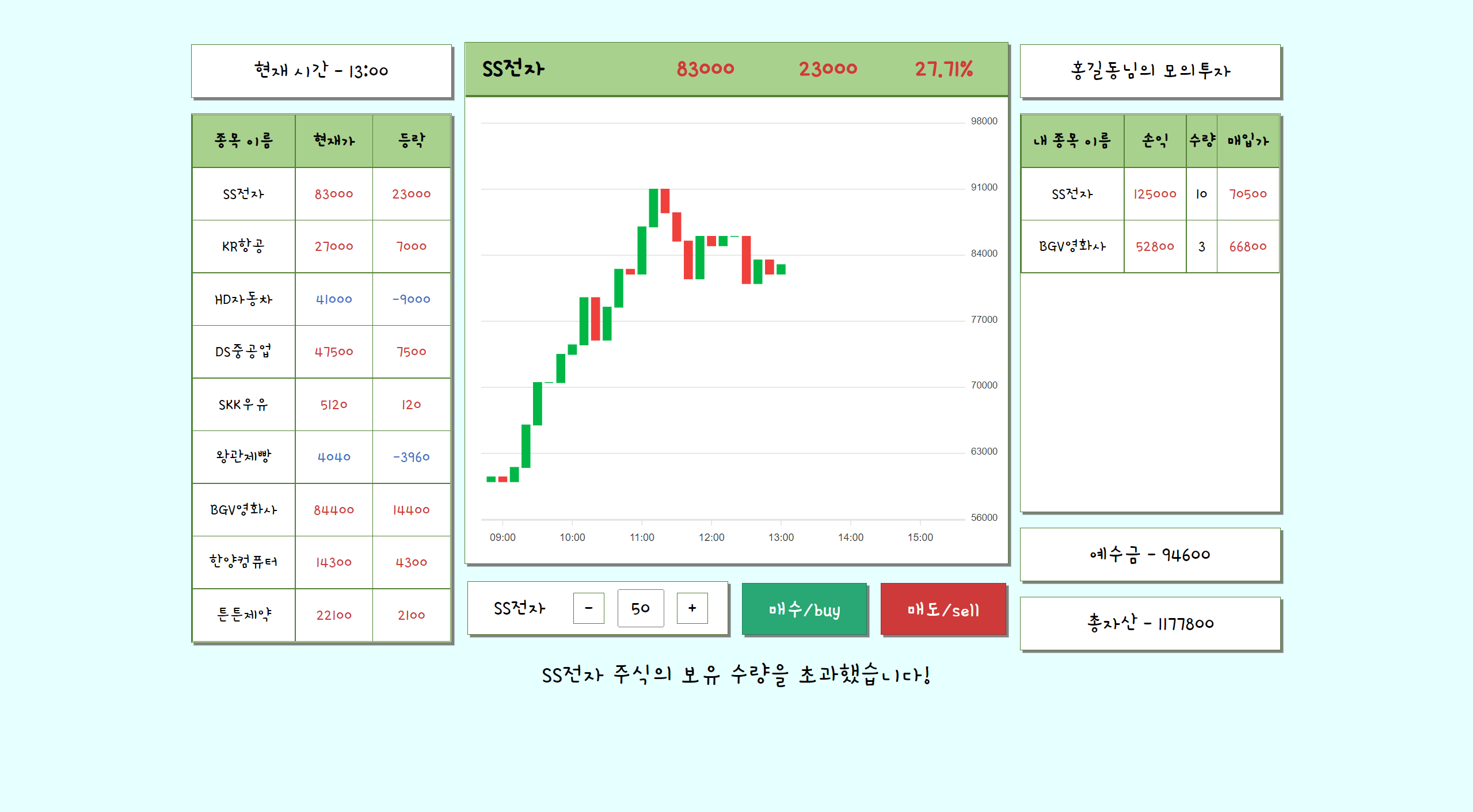Click the 매수/buy button
This screenshot has height=812, width=1473.
point(803,609)
